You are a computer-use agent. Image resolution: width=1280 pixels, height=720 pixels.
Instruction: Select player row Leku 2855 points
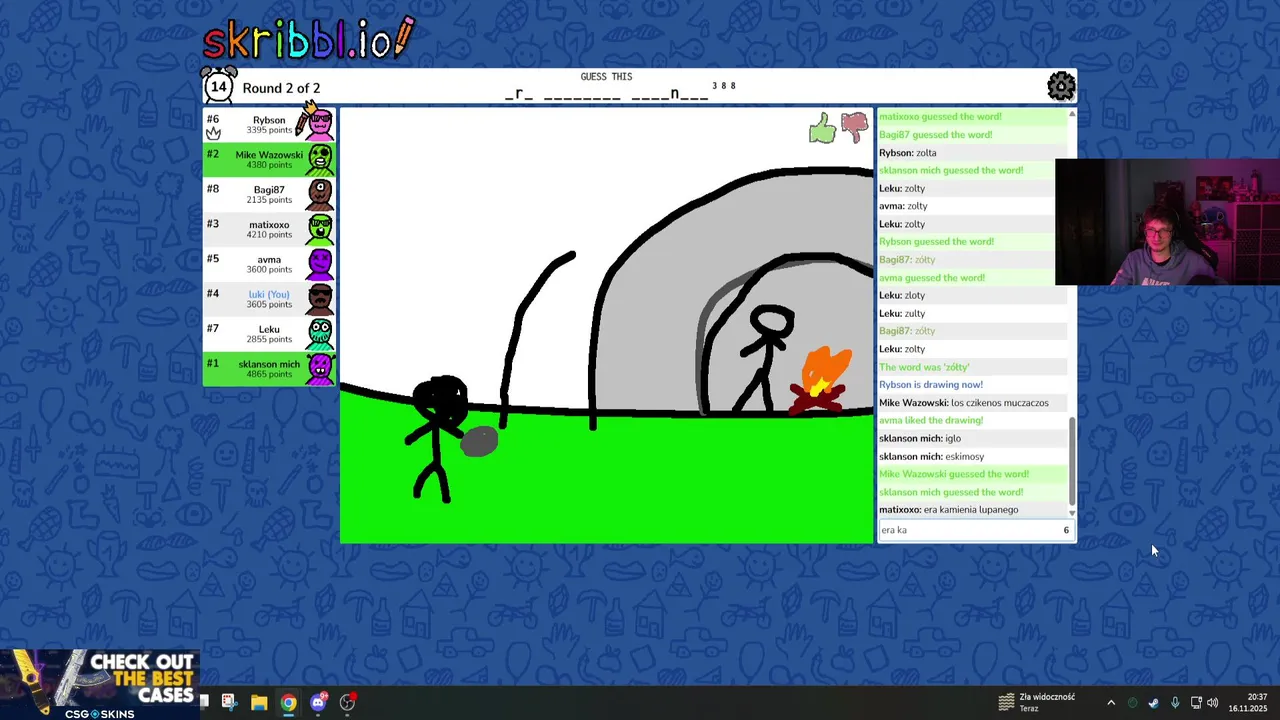(269, 334)
